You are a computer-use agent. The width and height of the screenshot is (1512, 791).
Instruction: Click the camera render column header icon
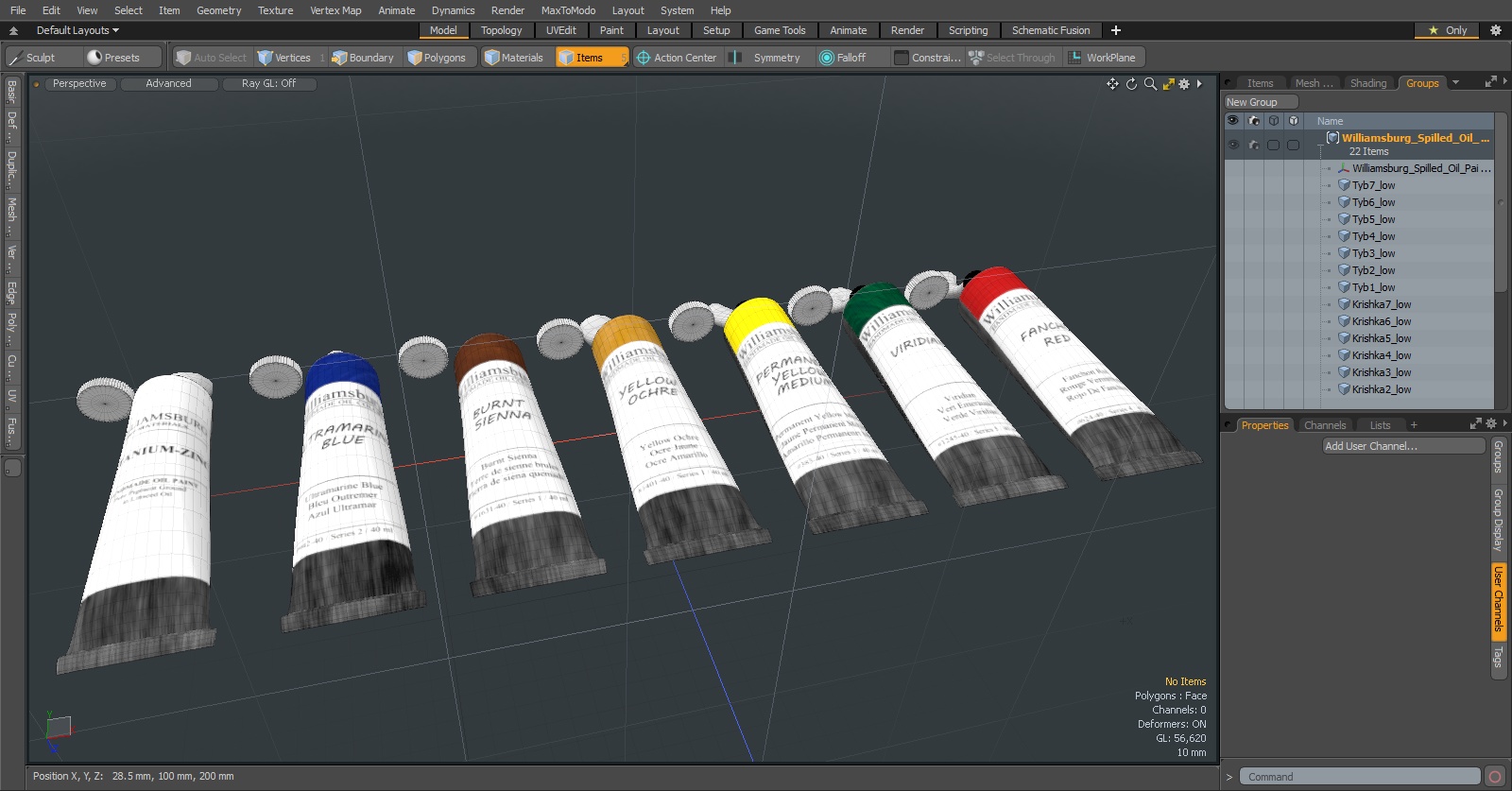(x=1254, y=121)
